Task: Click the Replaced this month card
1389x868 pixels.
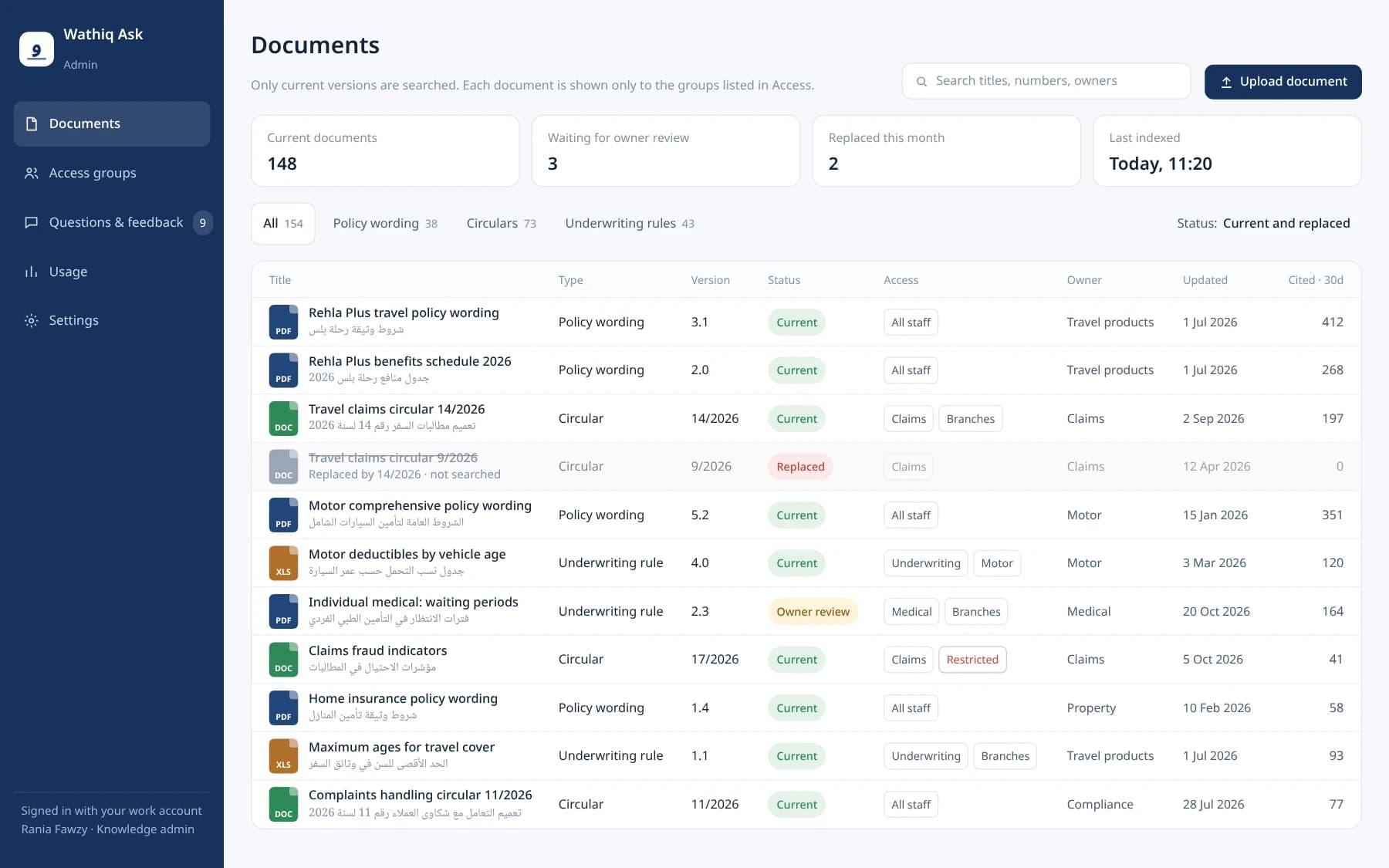Action: 946,151
